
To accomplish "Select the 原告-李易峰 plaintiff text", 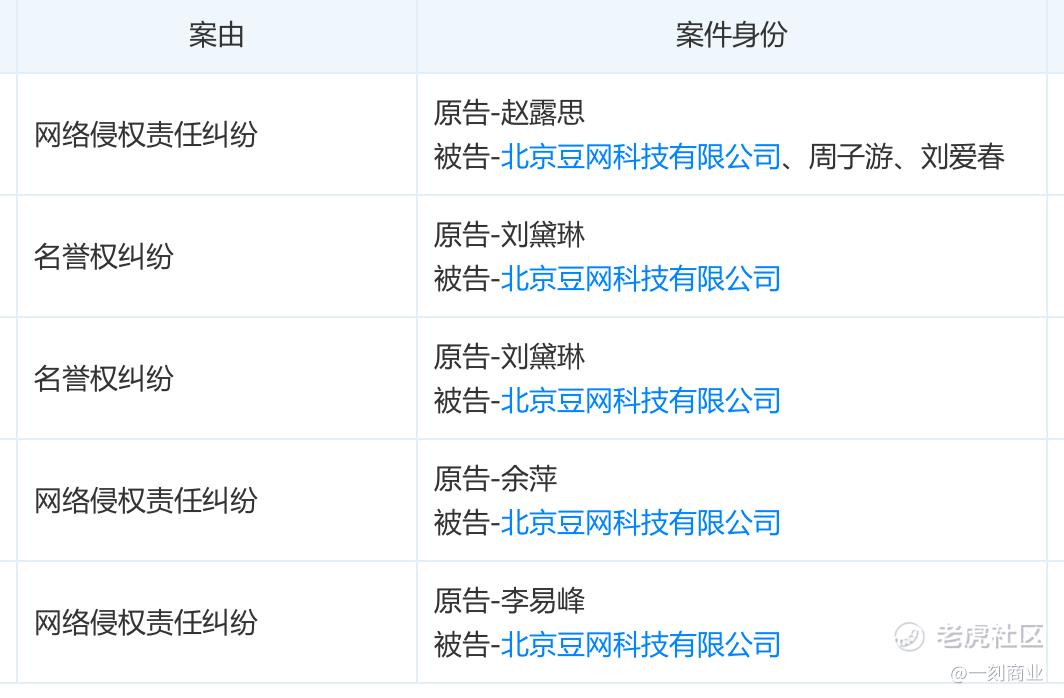I will pos(508,601).
